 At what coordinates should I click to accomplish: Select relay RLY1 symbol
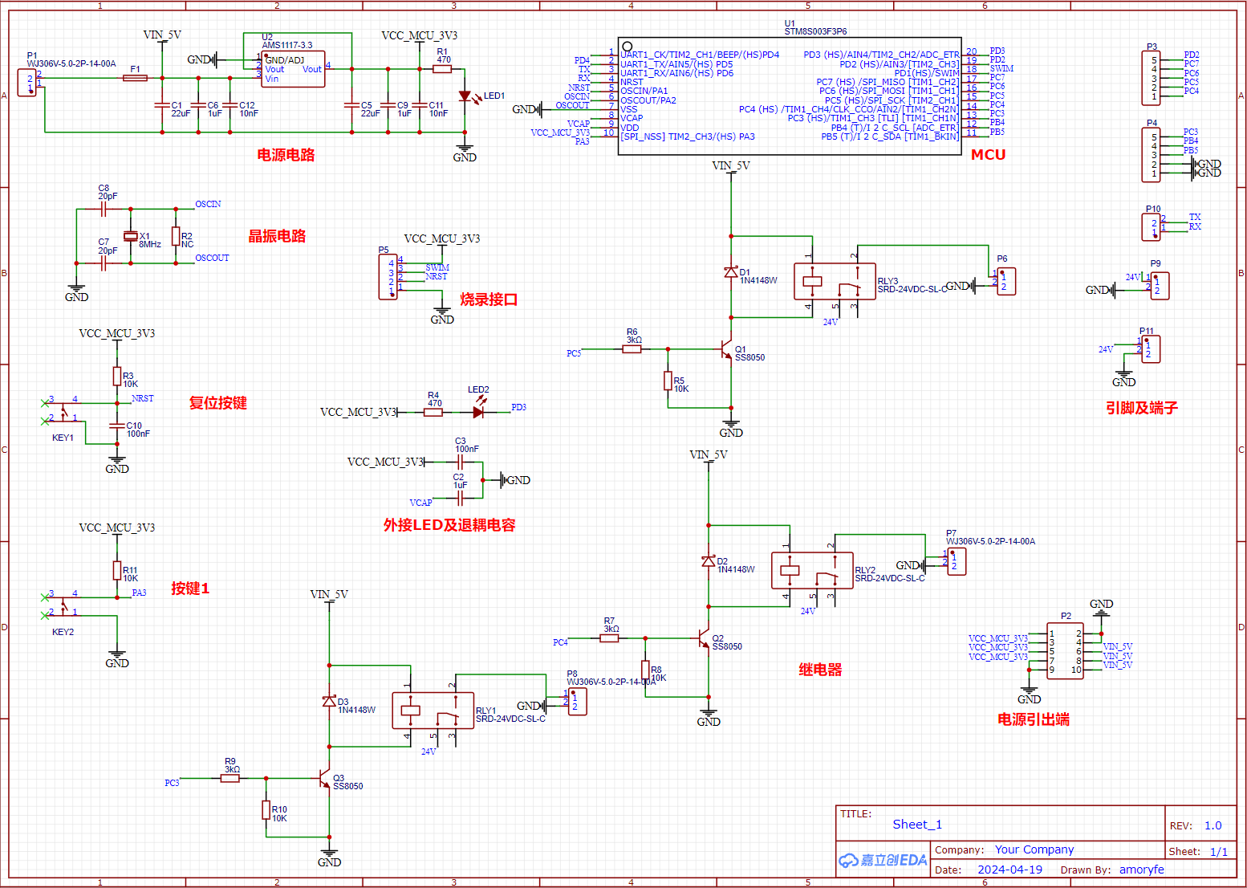[x=433, y=711]
